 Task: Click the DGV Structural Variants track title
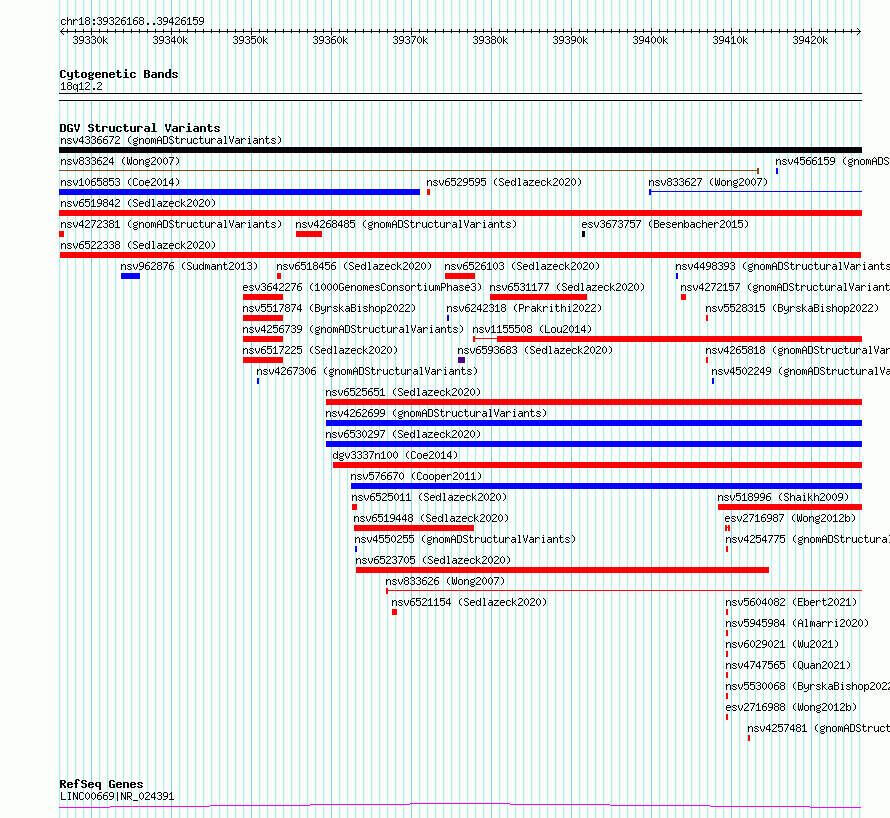tap(140, 128)
